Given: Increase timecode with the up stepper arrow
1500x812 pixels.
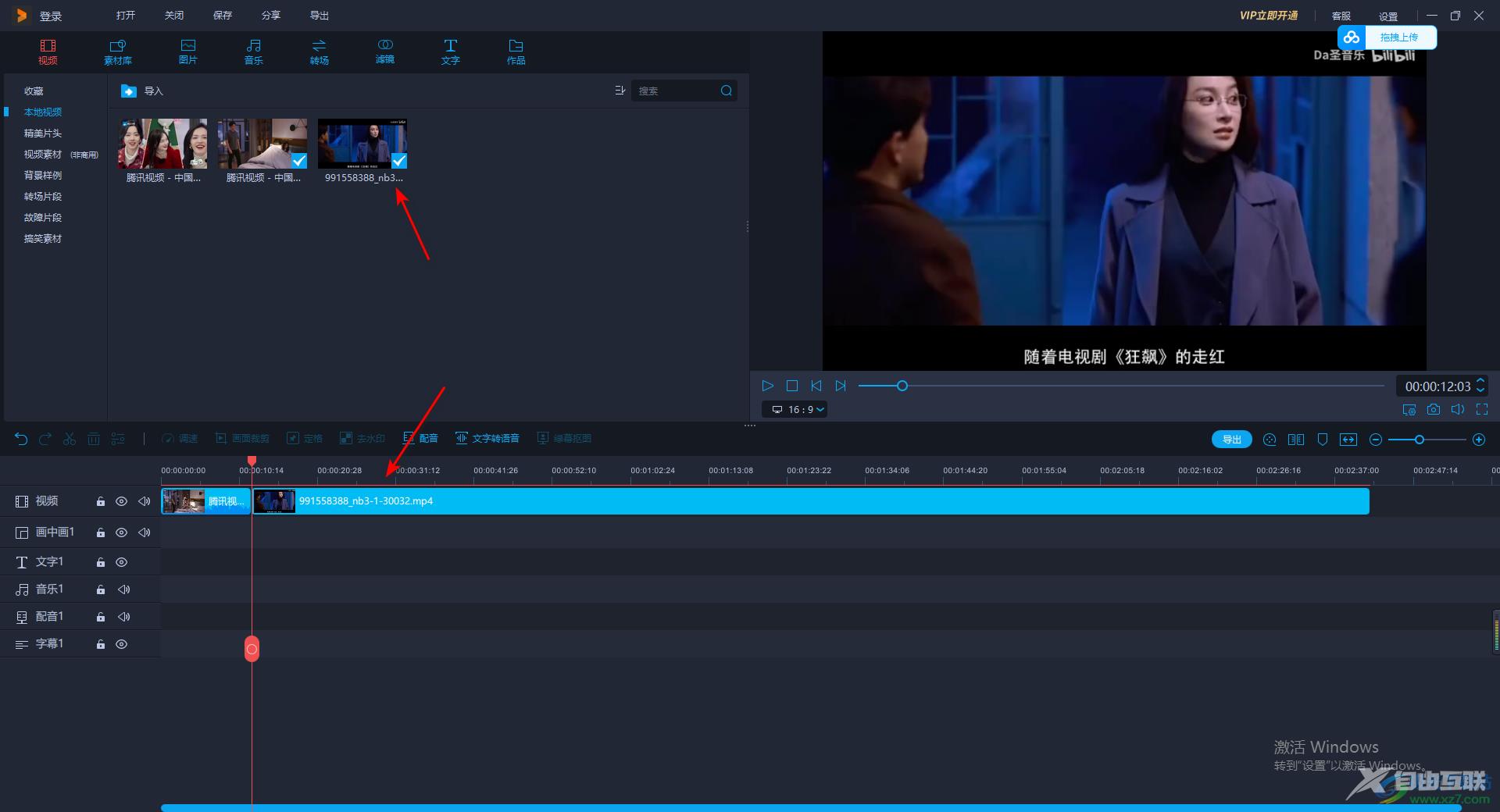Looking at the screenshot, I should 1480,381.
